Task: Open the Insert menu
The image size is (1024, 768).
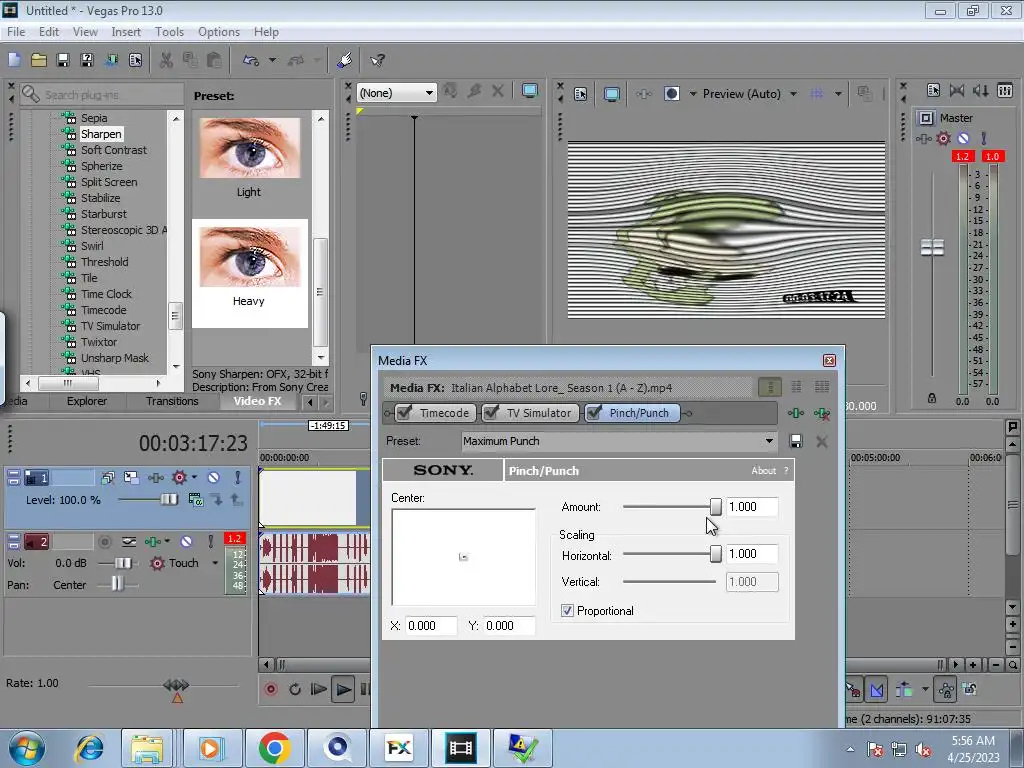Action: tap(126, 31)
